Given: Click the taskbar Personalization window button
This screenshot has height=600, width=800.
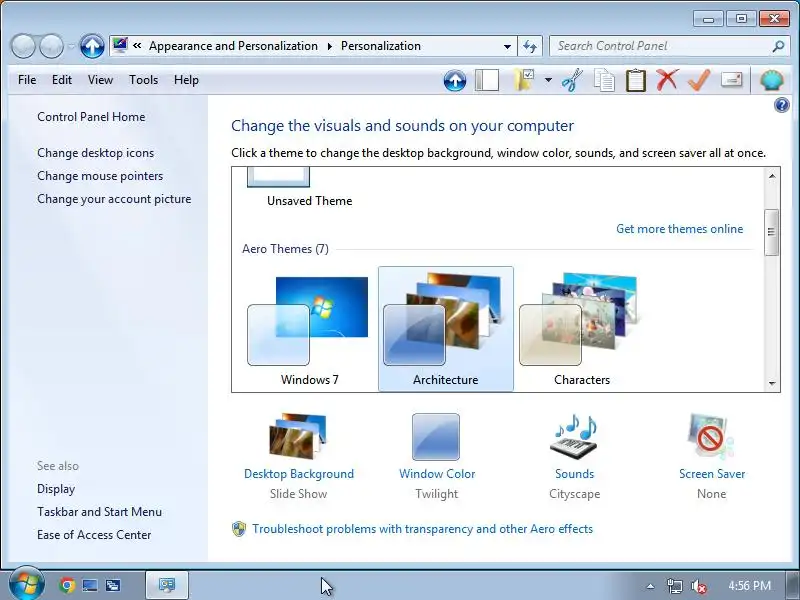Looking at the screenshot, I should [x=167, y=585].
